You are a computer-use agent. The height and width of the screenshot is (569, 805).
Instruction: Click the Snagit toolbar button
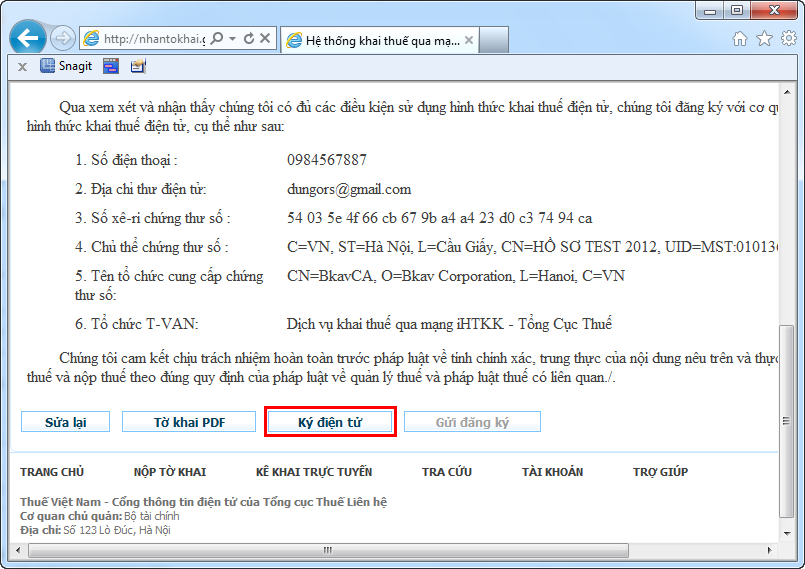click(66, 66)
